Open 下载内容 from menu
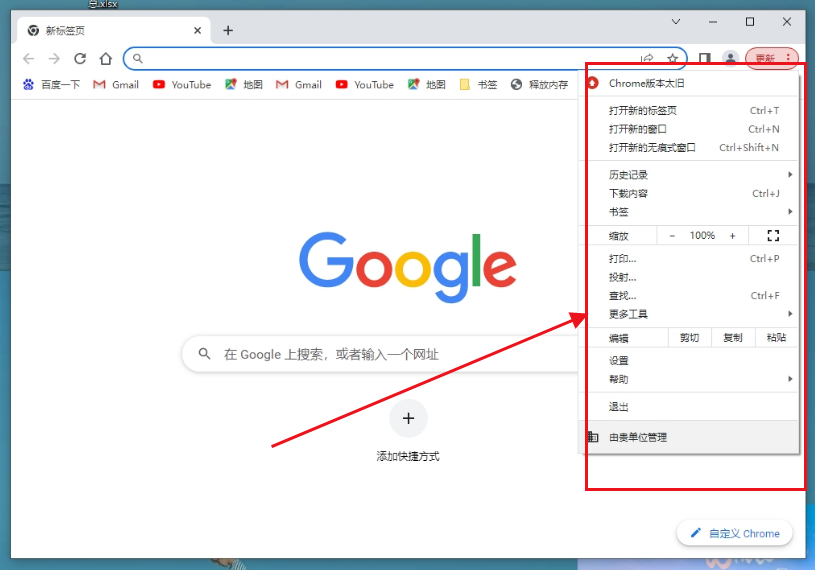 688,193
